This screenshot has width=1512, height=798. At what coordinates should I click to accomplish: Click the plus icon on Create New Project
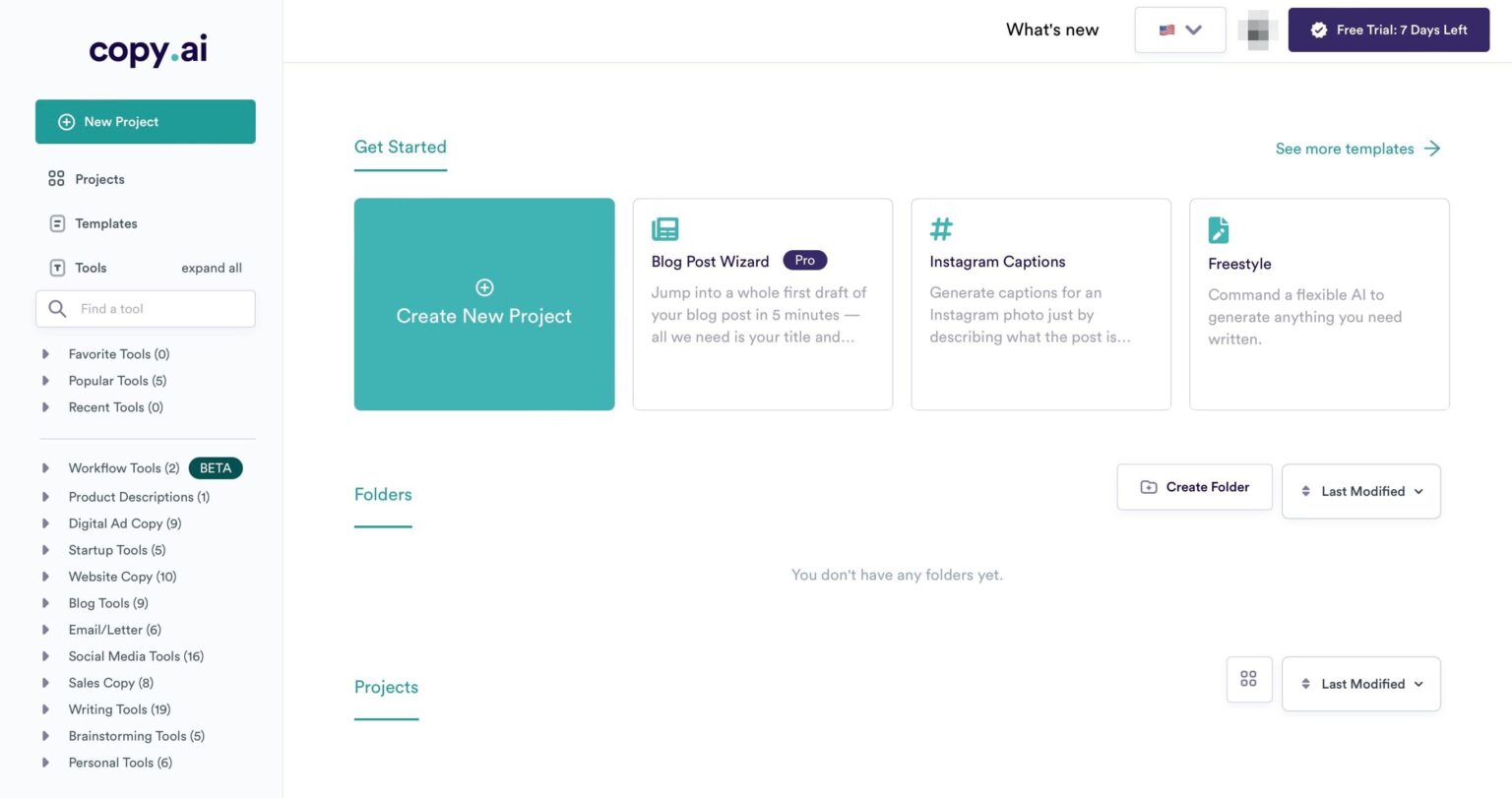tap(484, 287)
